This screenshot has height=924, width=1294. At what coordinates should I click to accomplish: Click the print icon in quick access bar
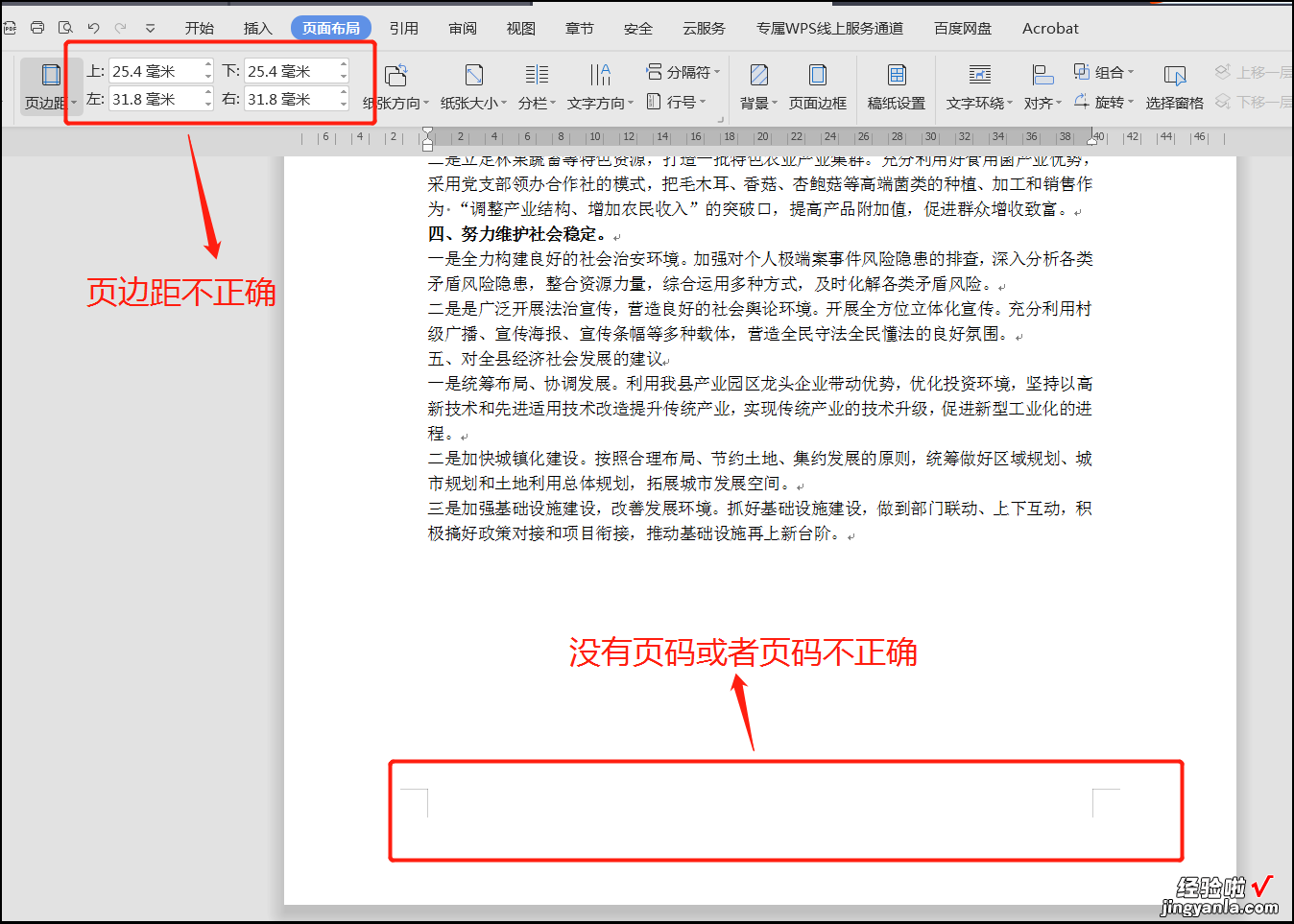pyautogui.click(x=37, y=28)
